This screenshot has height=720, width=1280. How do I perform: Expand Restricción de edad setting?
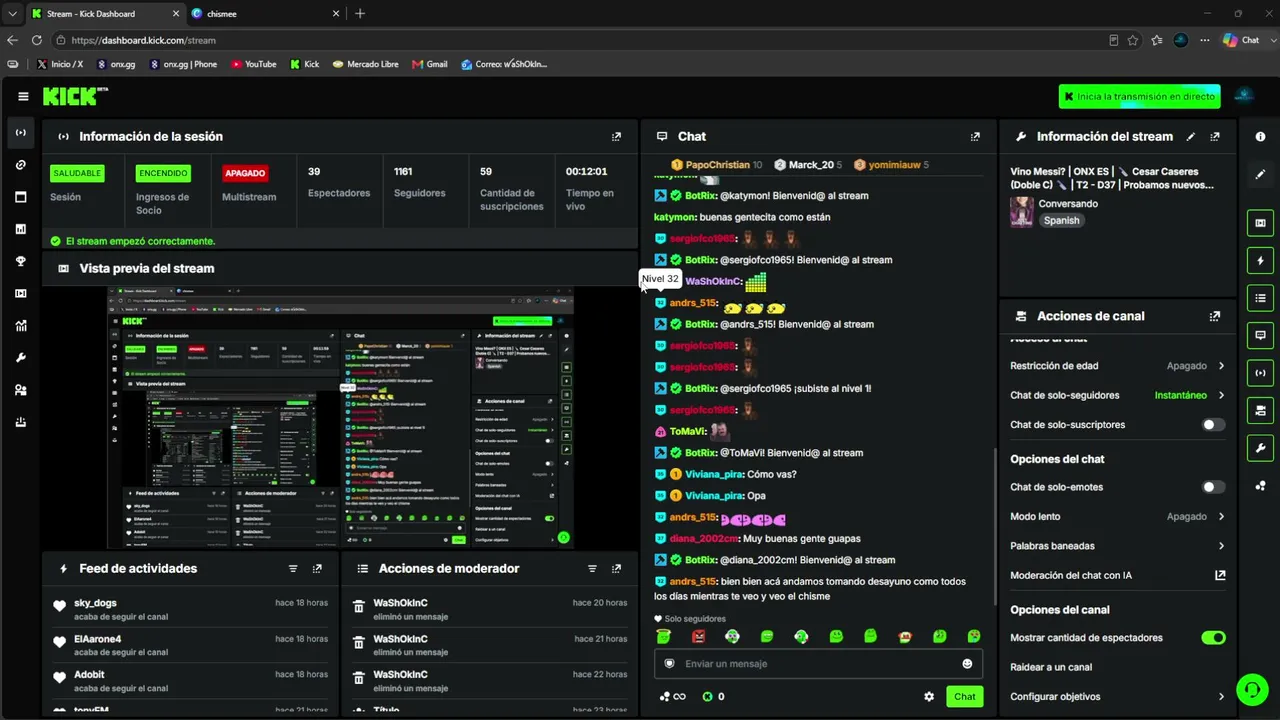coord(1117,366)
